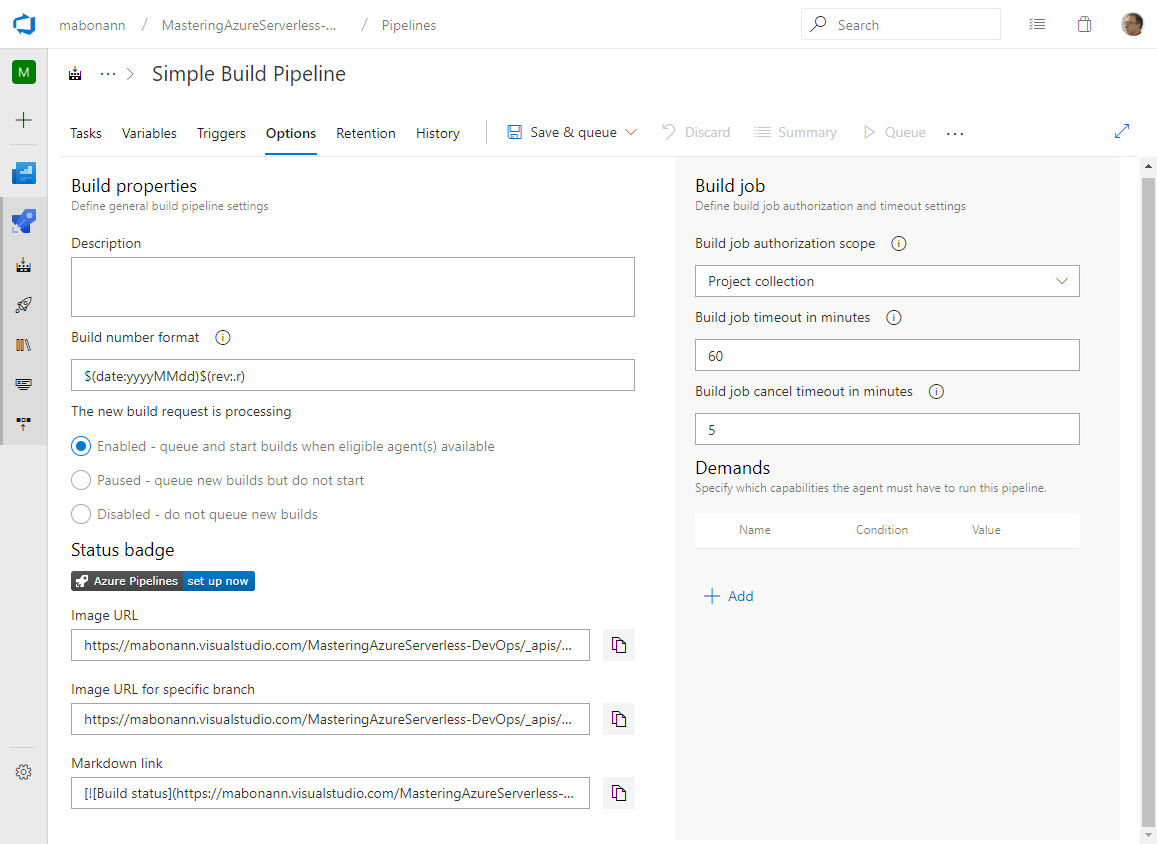The height and width of the screenshot is (844, 1157).
Task: Show info for Build number format
Action: (222, 337)
